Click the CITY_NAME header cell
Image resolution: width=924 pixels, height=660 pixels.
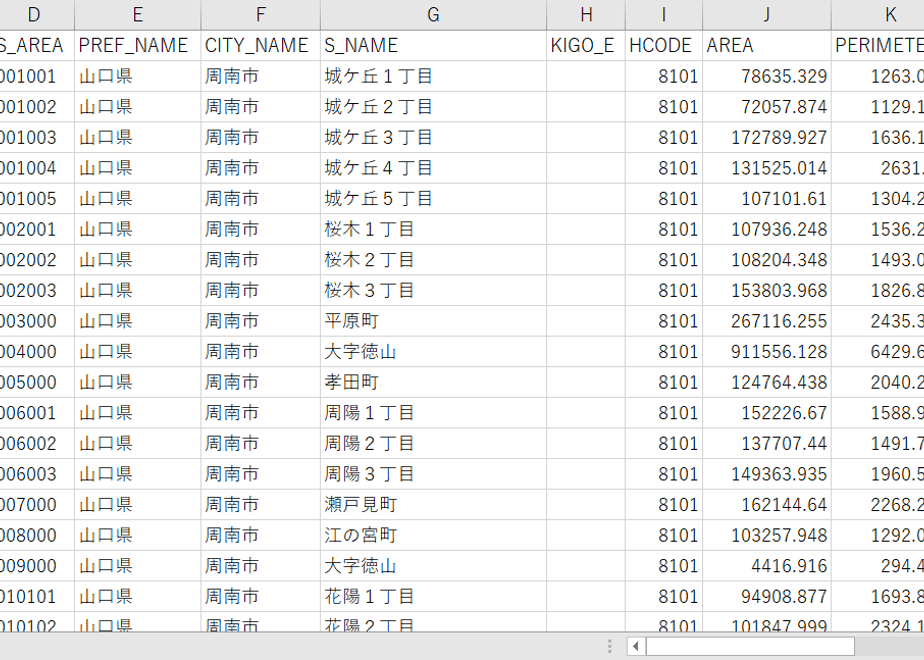point(260,45)
